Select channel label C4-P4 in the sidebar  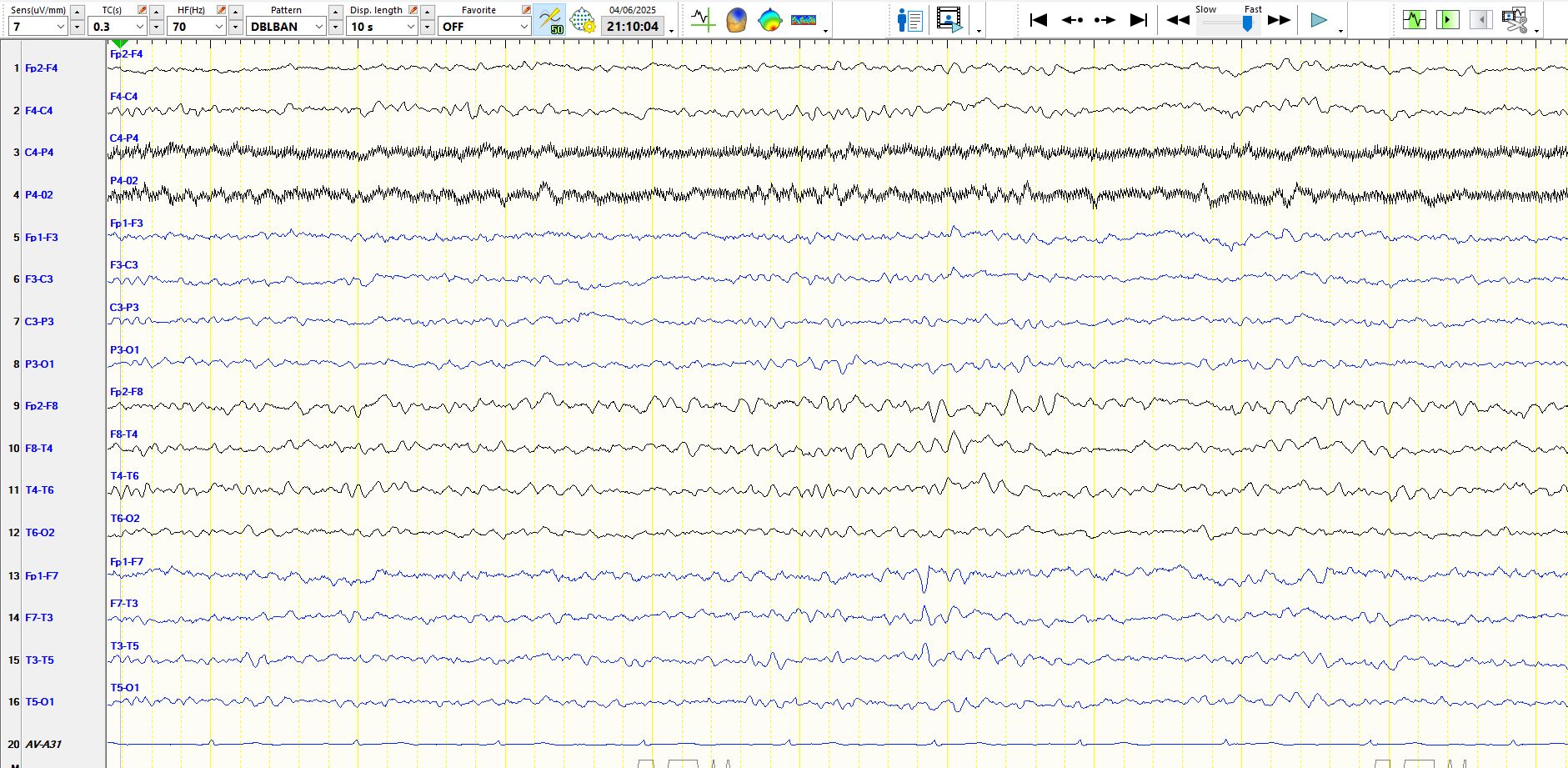39,153
